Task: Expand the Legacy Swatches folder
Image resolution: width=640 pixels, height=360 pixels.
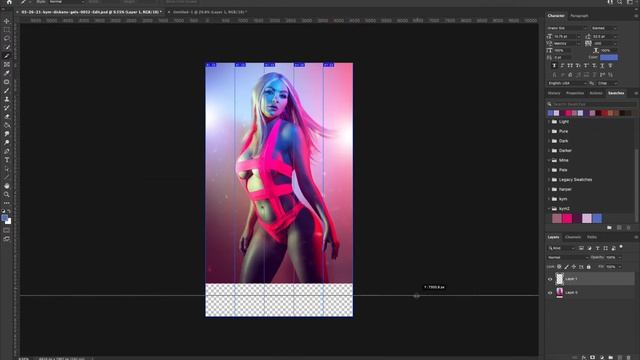Action: tap(549, 180)
